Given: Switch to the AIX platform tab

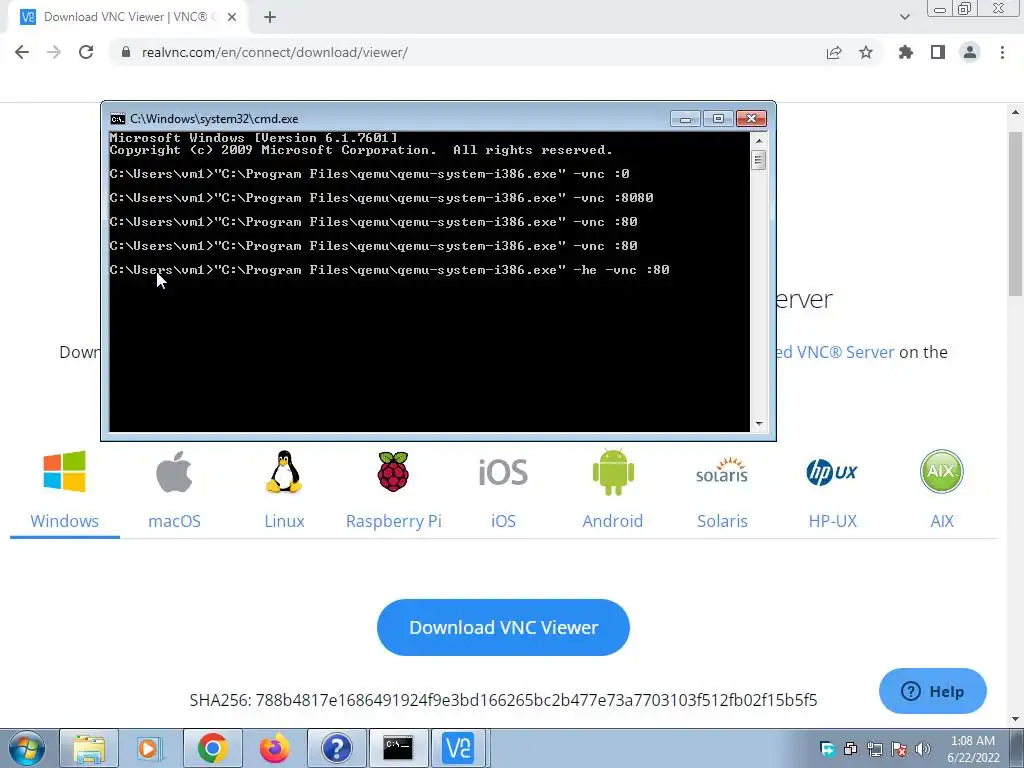Looking at the screenshot, I should click(x=942, y=521).
